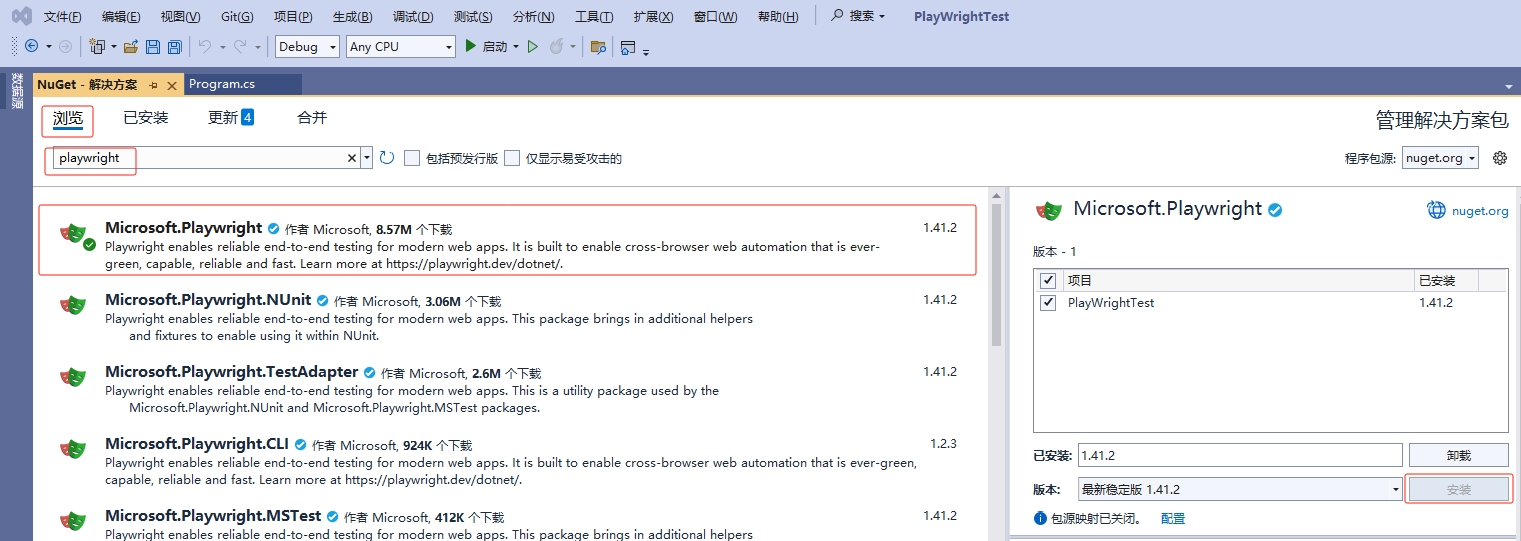Image resolution: width=1521 pixels, height=541 pixels.
Task: Open the 搜索 search box in menu bar
Action: pos(859,17)
